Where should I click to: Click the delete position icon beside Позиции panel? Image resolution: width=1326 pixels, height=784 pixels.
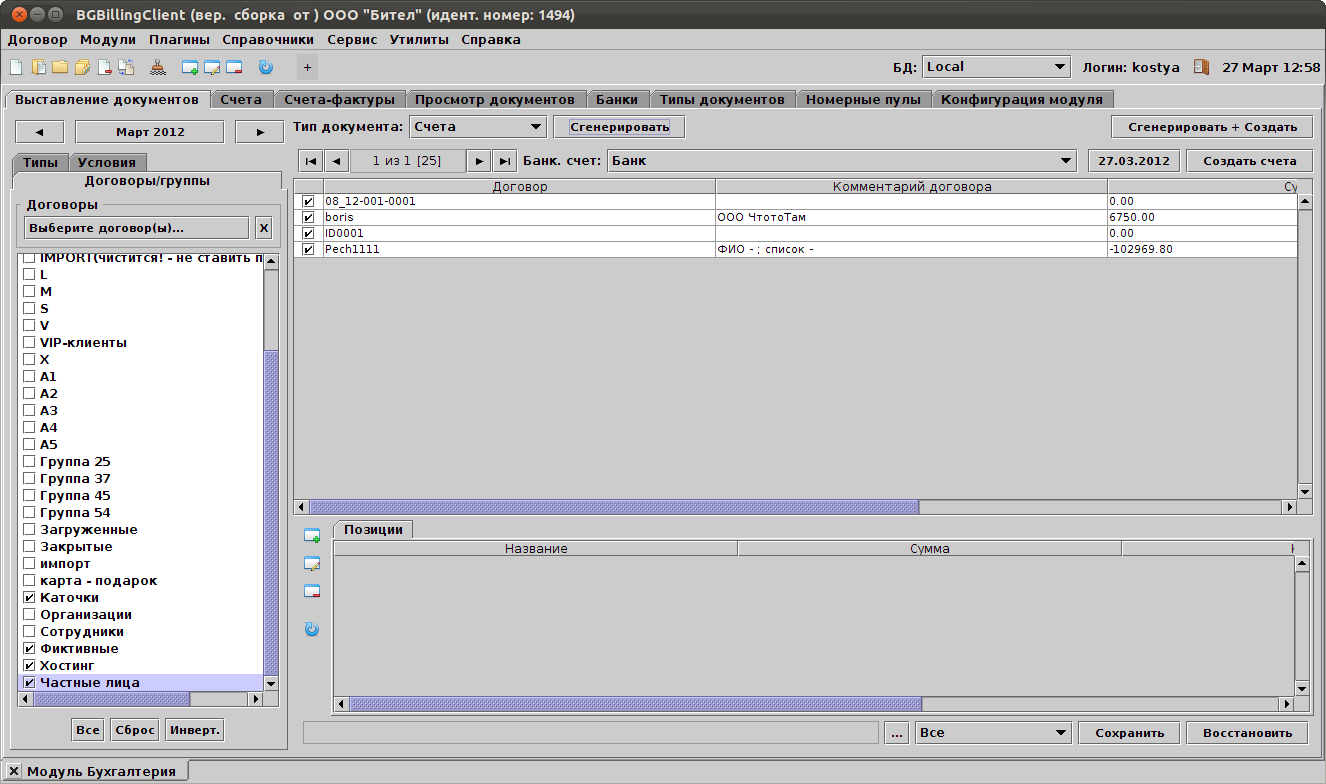click(x=312, y=591)
